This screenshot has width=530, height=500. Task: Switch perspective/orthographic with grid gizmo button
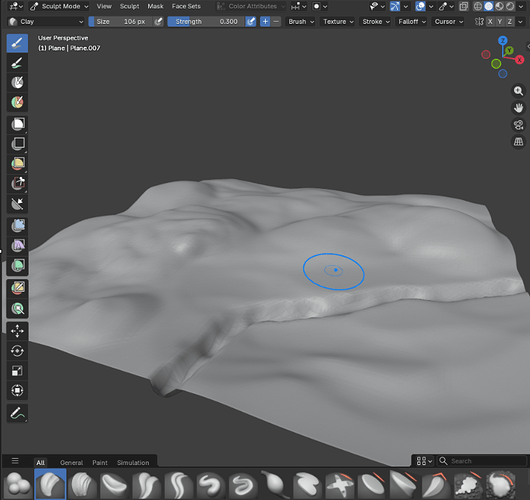coord(518,142)
